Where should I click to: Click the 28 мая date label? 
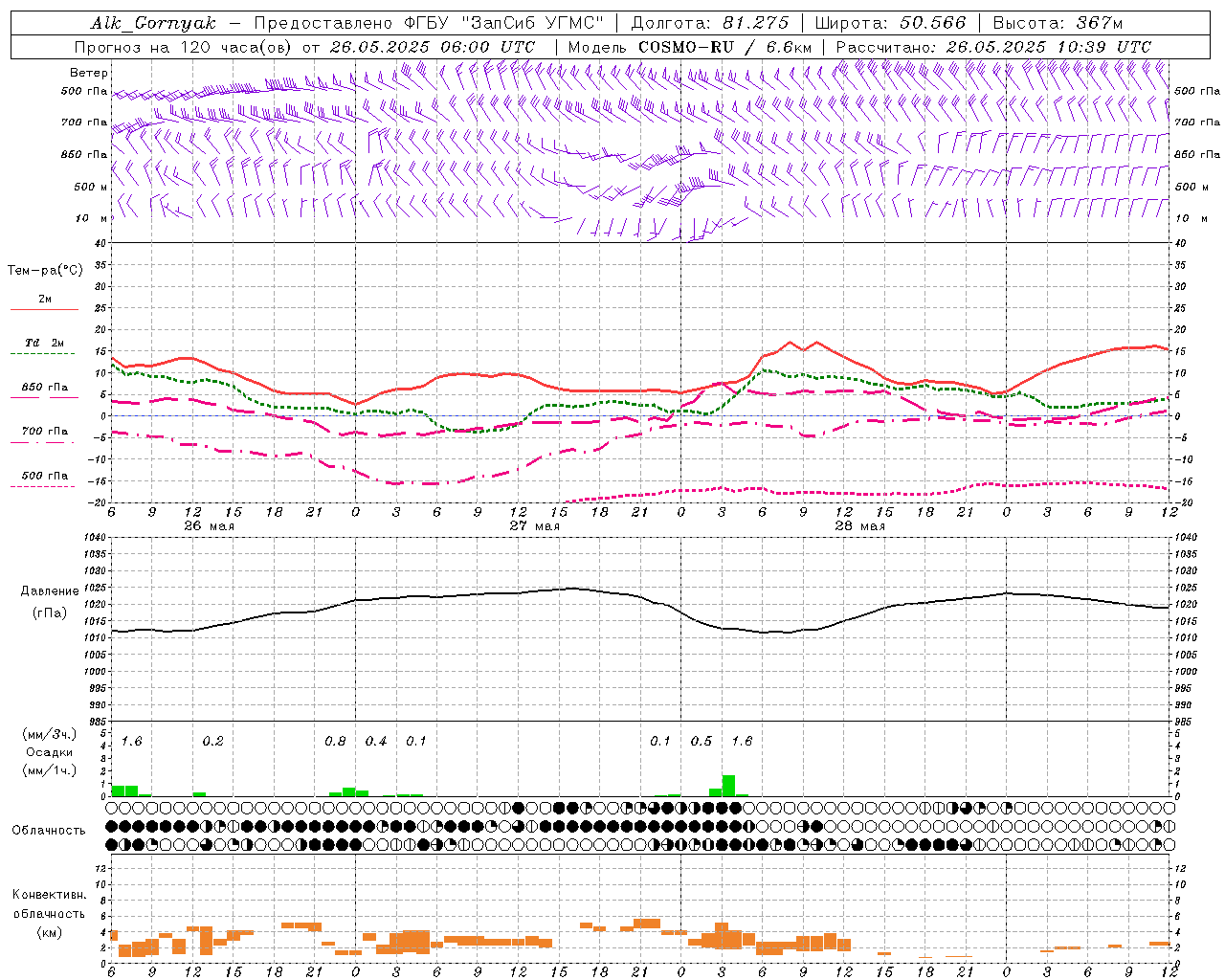coord(859,525)
